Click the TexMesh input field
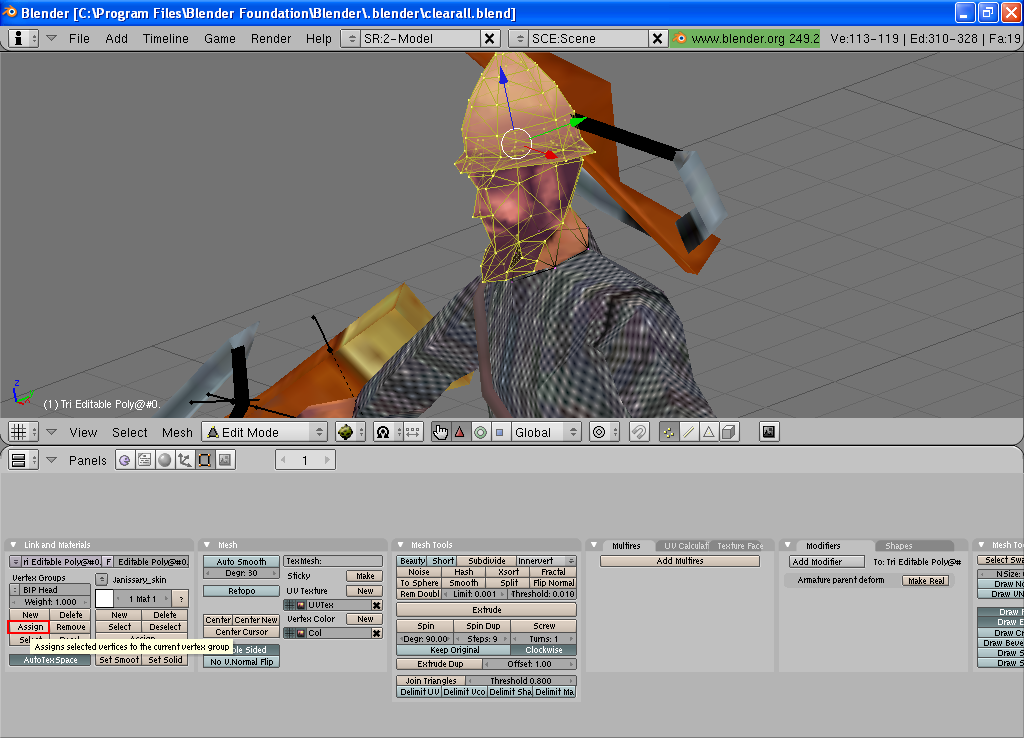The height and width of the screenshot is (738, 1024). pyautogui.click(x=333, y=561)
